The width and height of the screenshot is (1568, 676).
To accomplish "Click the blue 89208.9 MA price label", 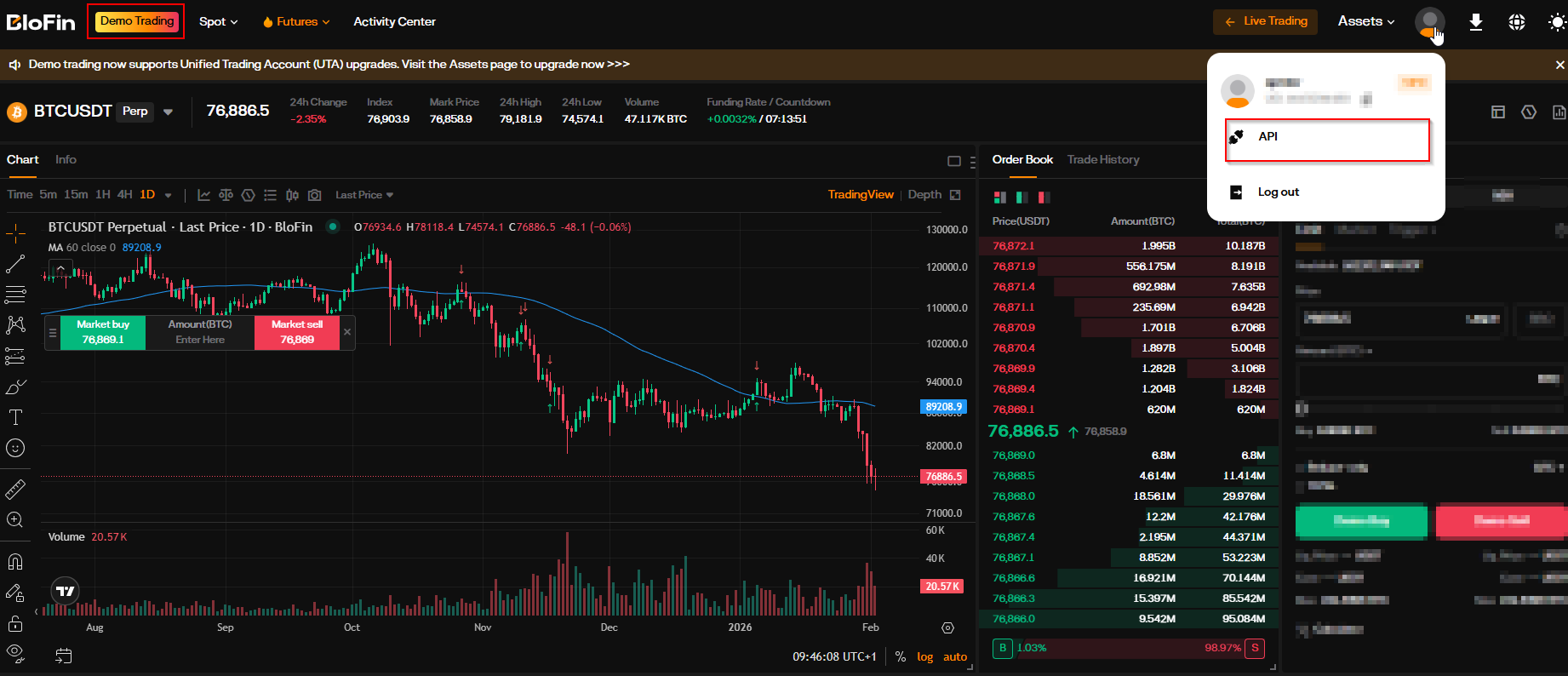I will pos(943,407).
